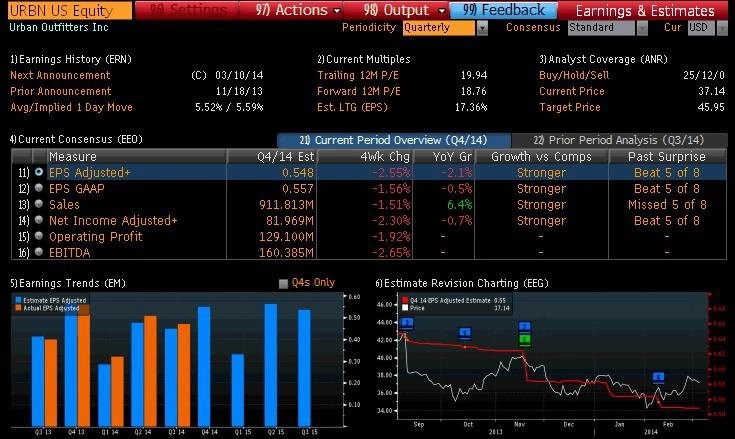Open the Periodicity Quarterly dropdown
The height and width of the screenshot is (439, 735).
click(439, 28)
